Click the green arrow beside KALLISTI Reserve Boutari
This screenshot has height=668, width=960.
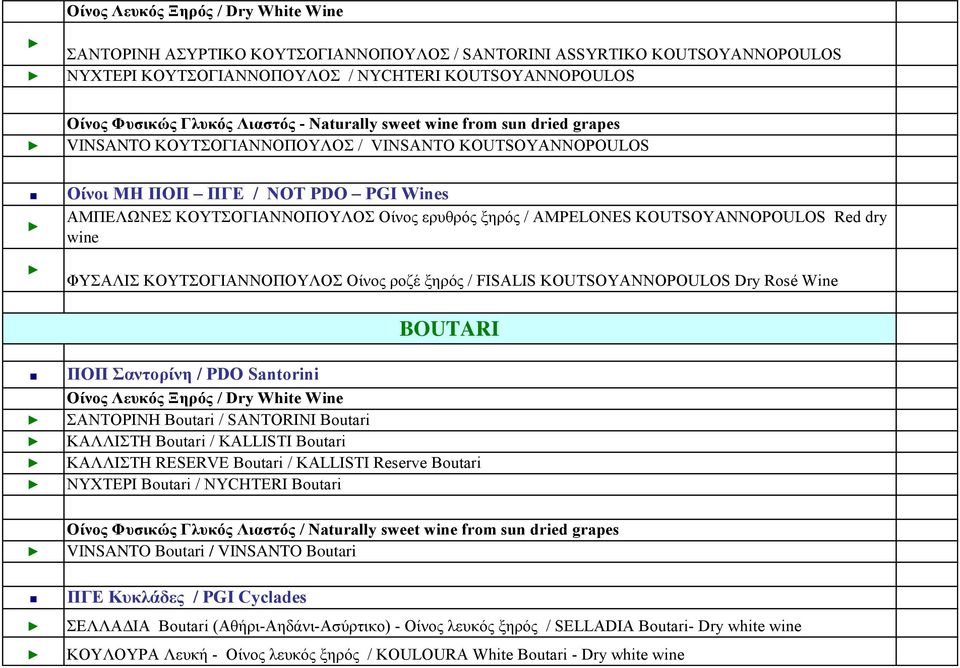(x=33, y=463)
